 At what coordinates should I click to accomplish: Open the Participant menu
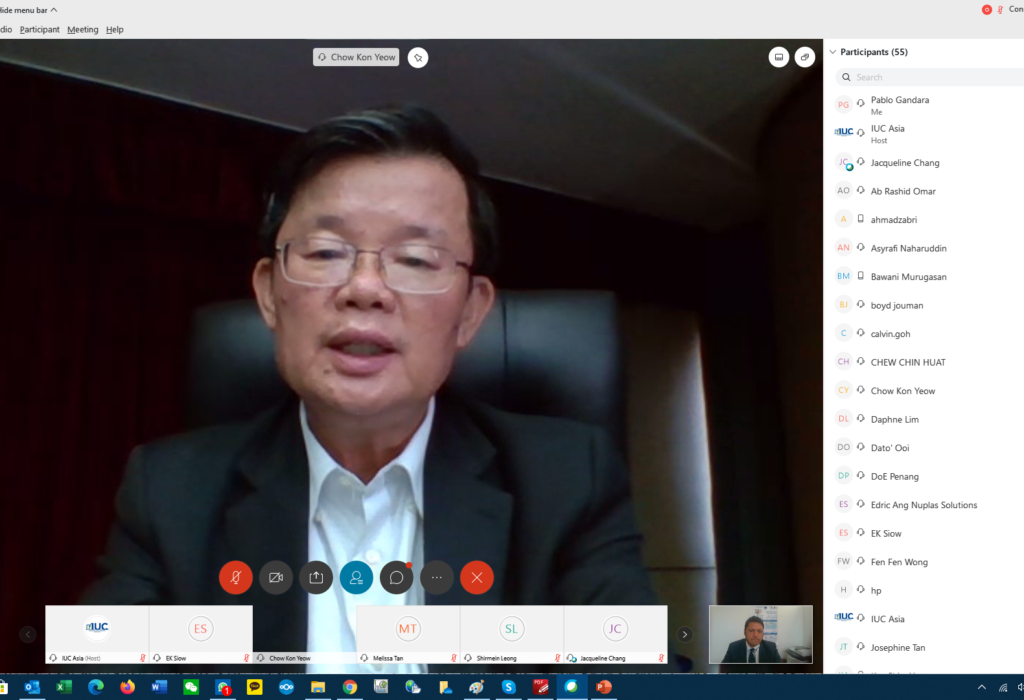[x=39, y=29]
